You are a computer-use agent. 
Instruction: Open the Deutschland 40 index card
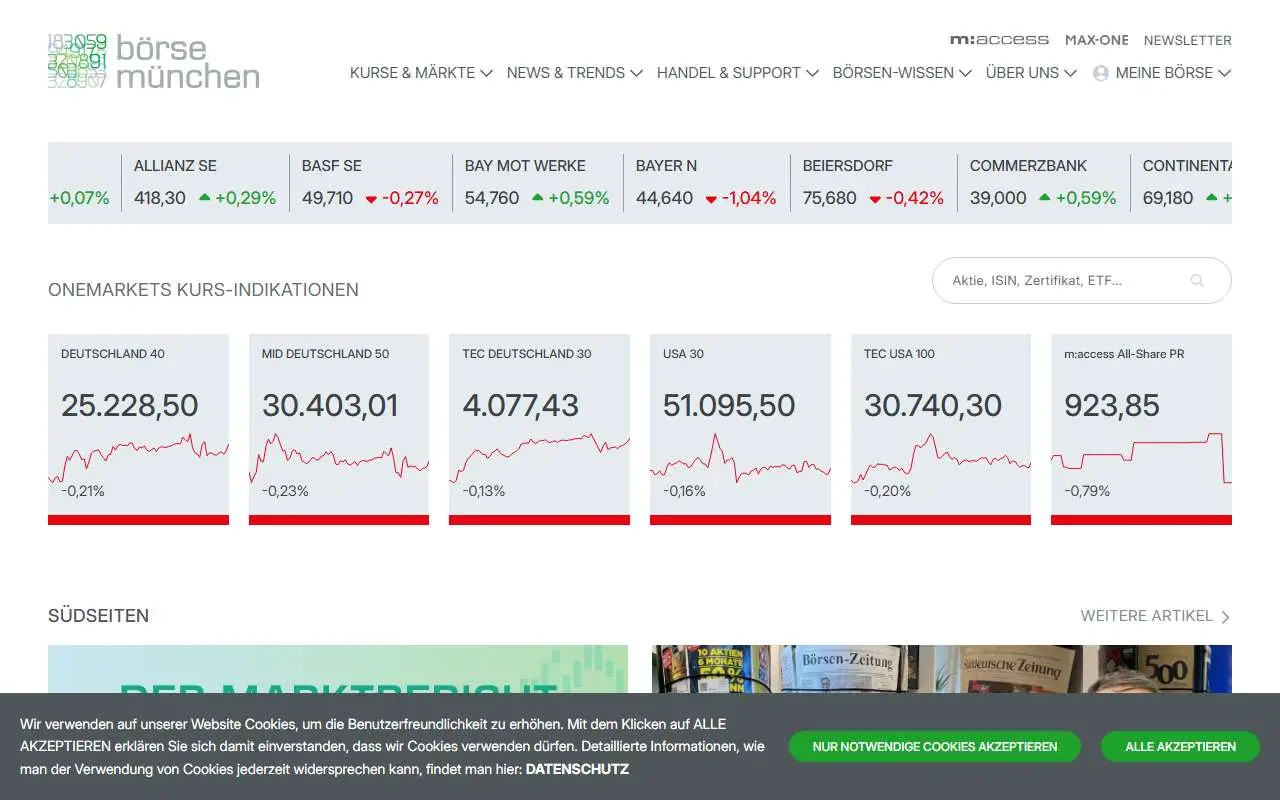tap(138, 429)
